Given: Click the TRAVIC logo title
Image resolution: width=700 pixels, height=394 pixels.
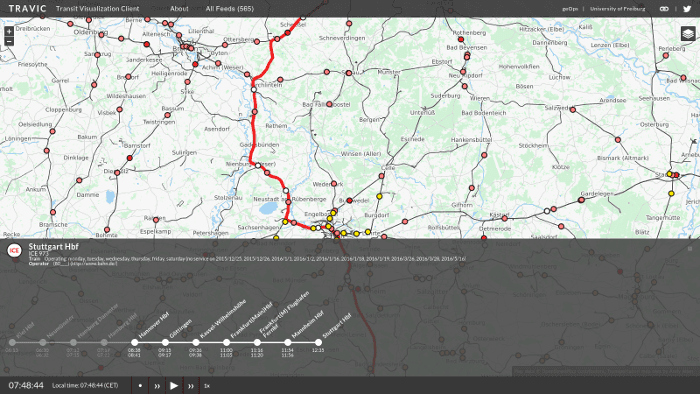Looking at the screenshot, I should click(x=27, y=8).
